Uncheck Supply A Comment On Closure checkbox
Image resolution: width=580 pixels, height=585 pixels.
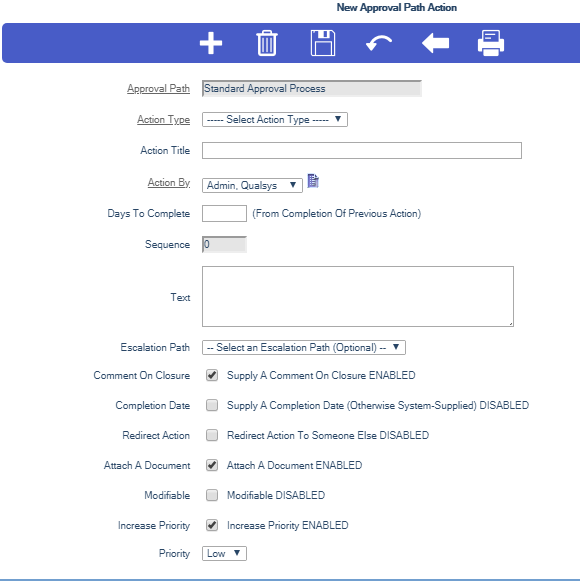pos(212,375)
